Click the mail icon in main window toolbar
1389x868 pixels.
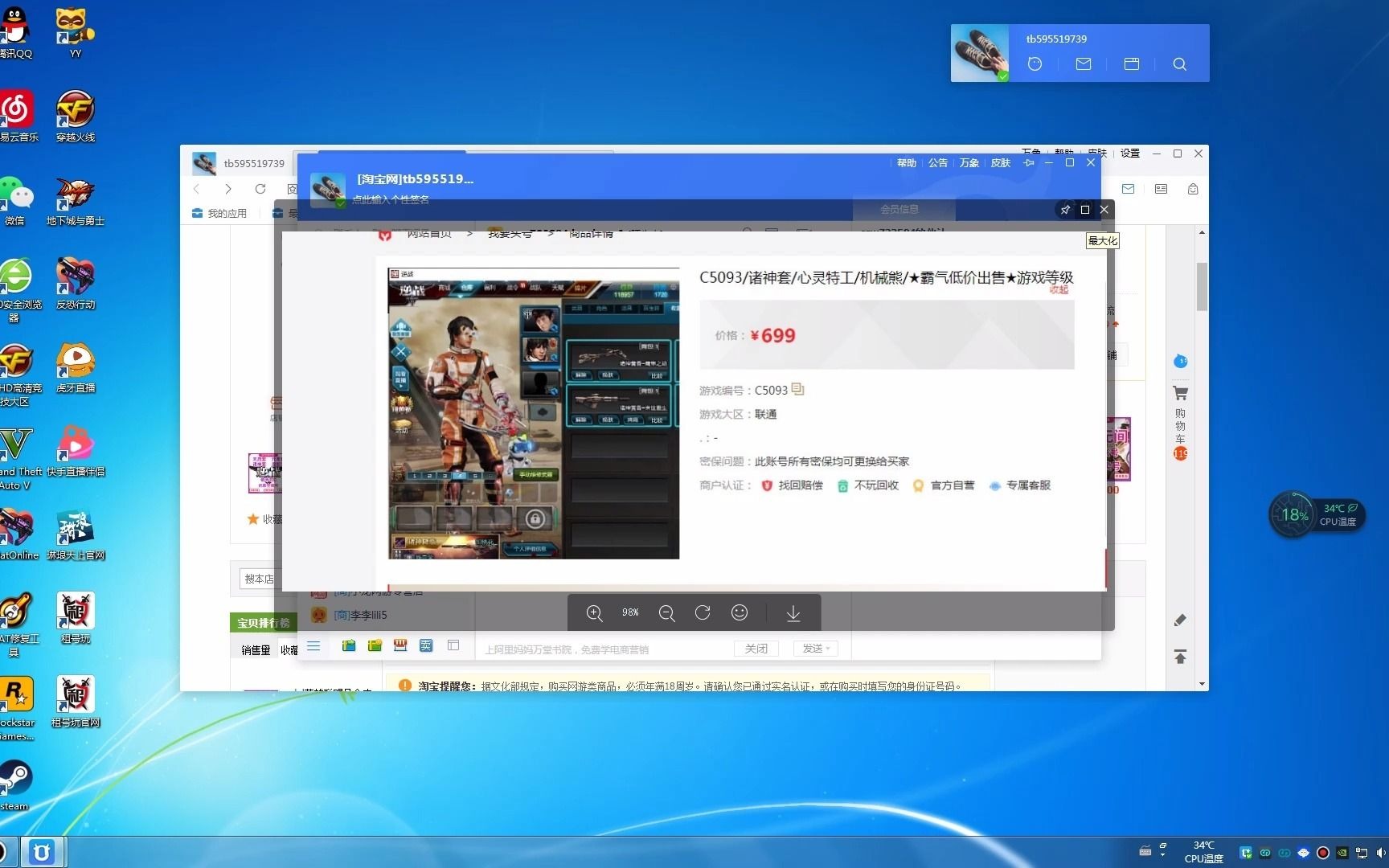[x=1129, y=189]
